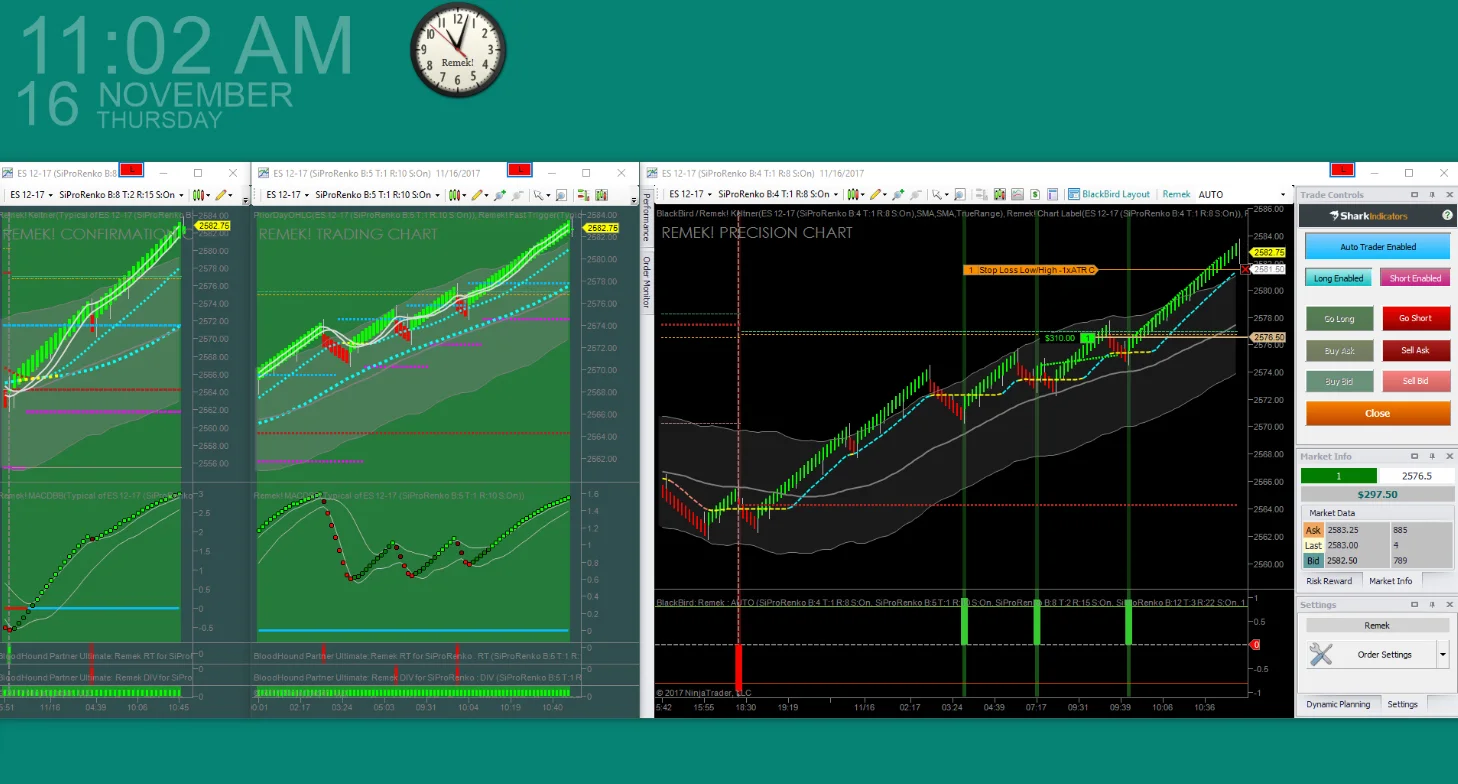Viewport: 1458px width, 784px height.
Task: Toggle Long Enabled button
Action: [1338, 278]
